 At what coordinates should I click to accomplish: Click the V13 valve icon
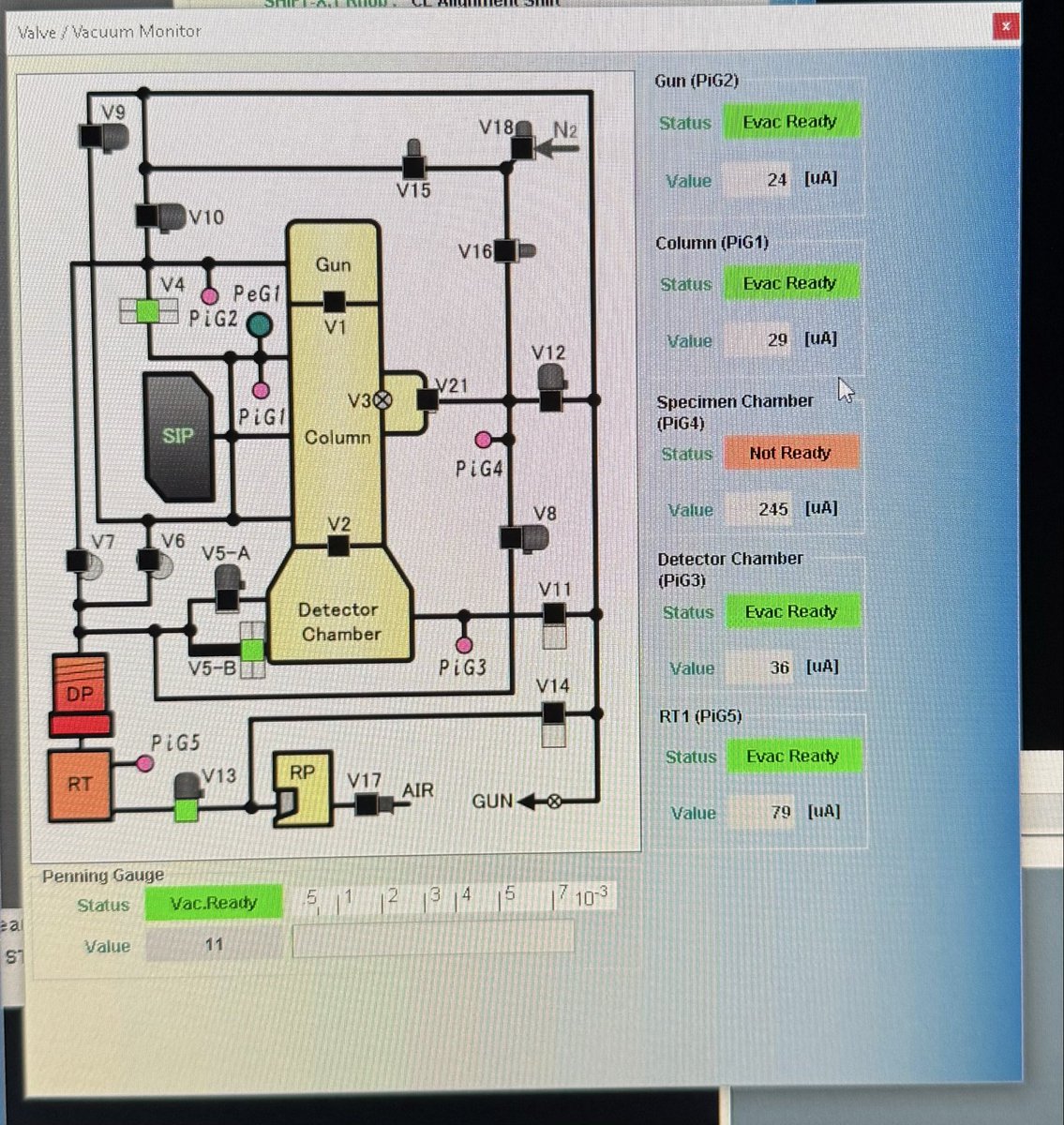187,797
